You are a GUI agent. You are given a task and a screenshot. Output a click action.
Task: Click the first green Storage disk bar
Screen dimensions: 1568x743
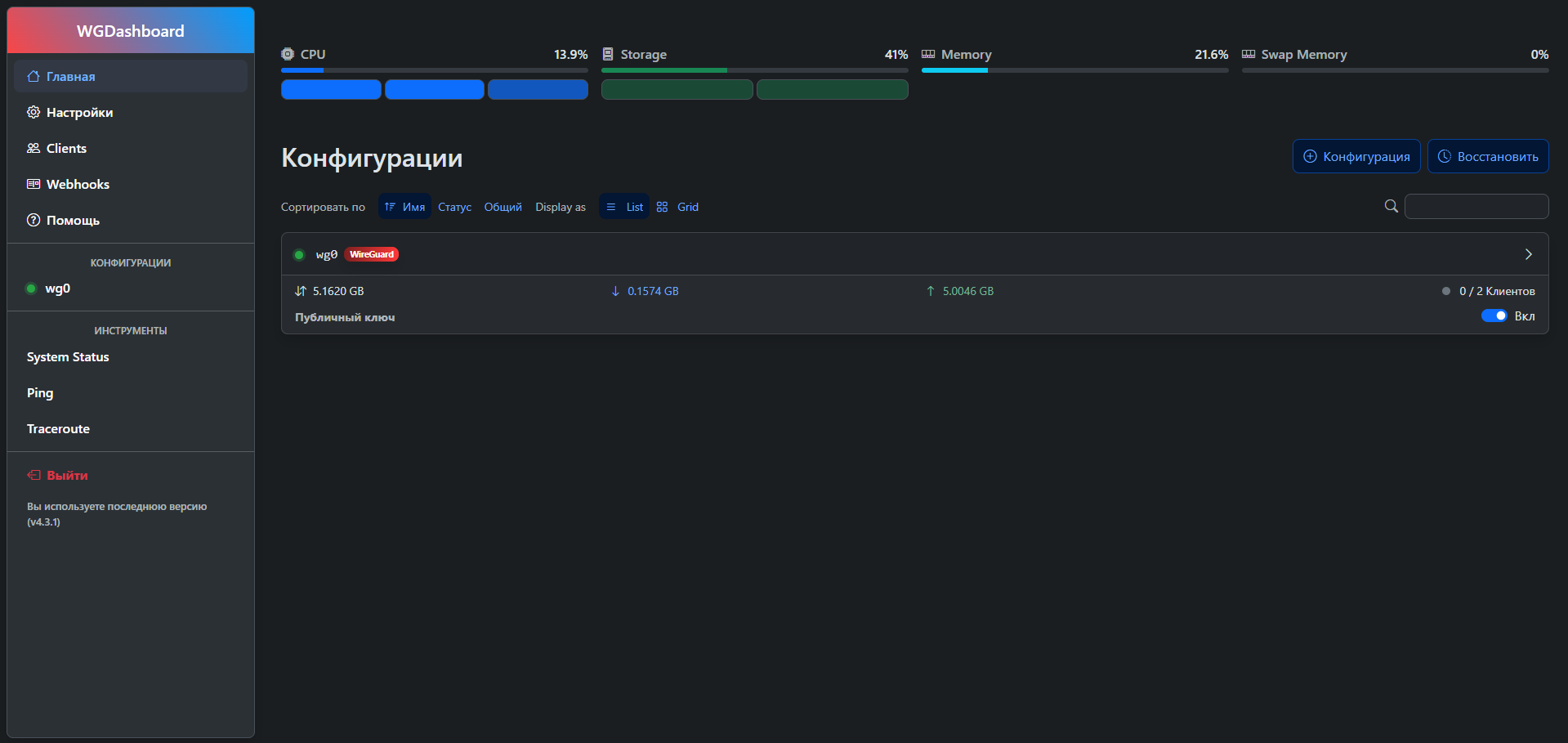click(677, 89)
